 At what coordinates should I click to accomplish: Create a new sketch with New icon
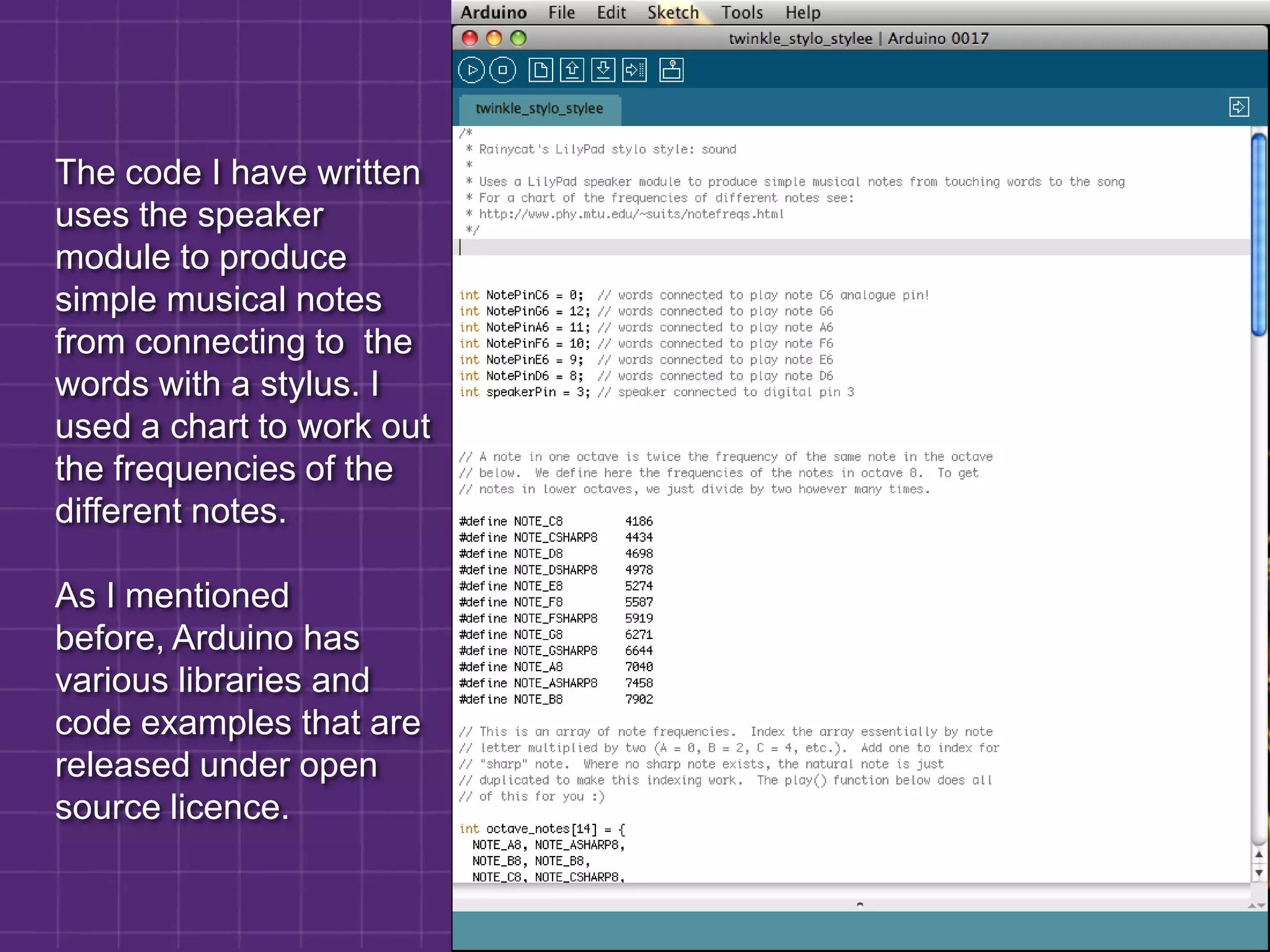(x=541, y=70)
